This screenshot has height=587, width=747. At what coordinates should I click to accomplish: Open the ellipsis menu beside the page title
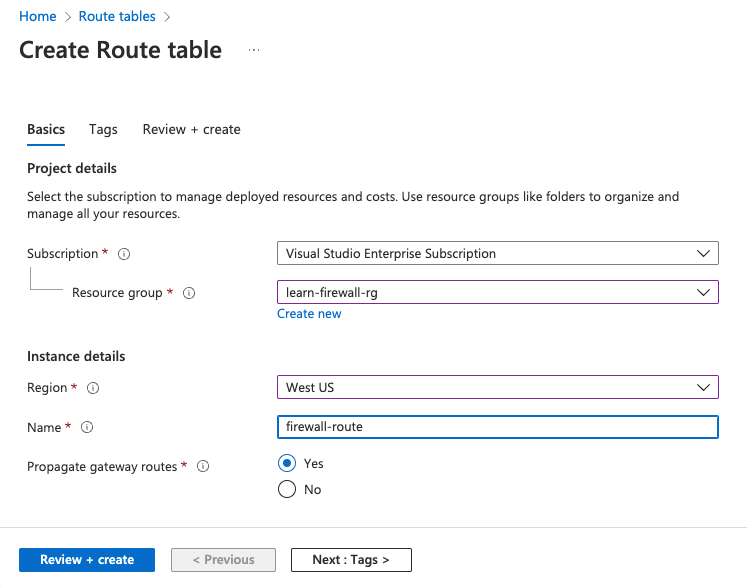pyautogui.click(x=254, y=50)
